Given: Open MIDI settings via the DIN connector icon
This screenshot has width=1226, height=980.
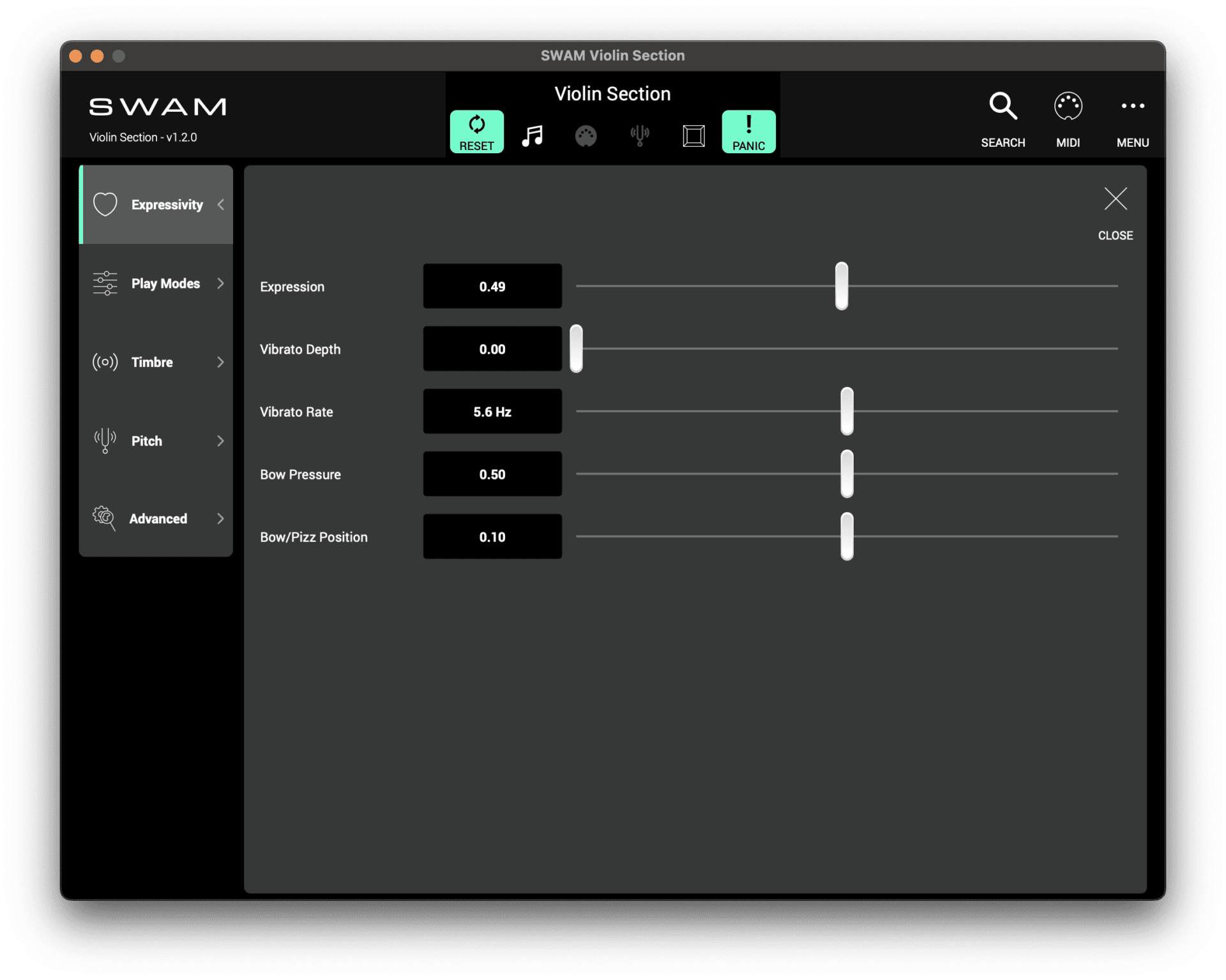Looking at the screenshot, I should point(586,135).
